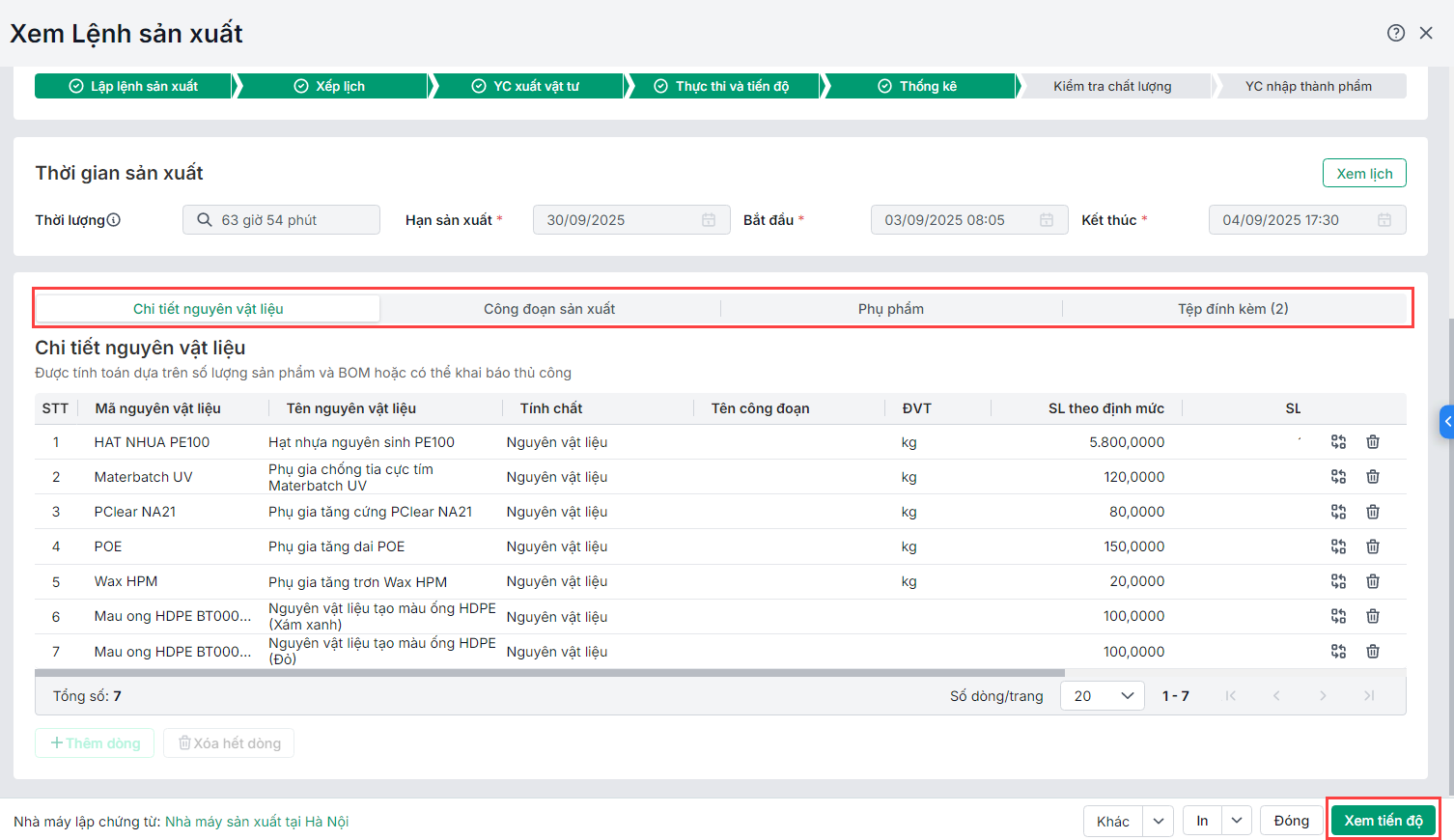Click the Xem lịch button
This screenshot has width=1454, height=840.
pos(1364,173)
